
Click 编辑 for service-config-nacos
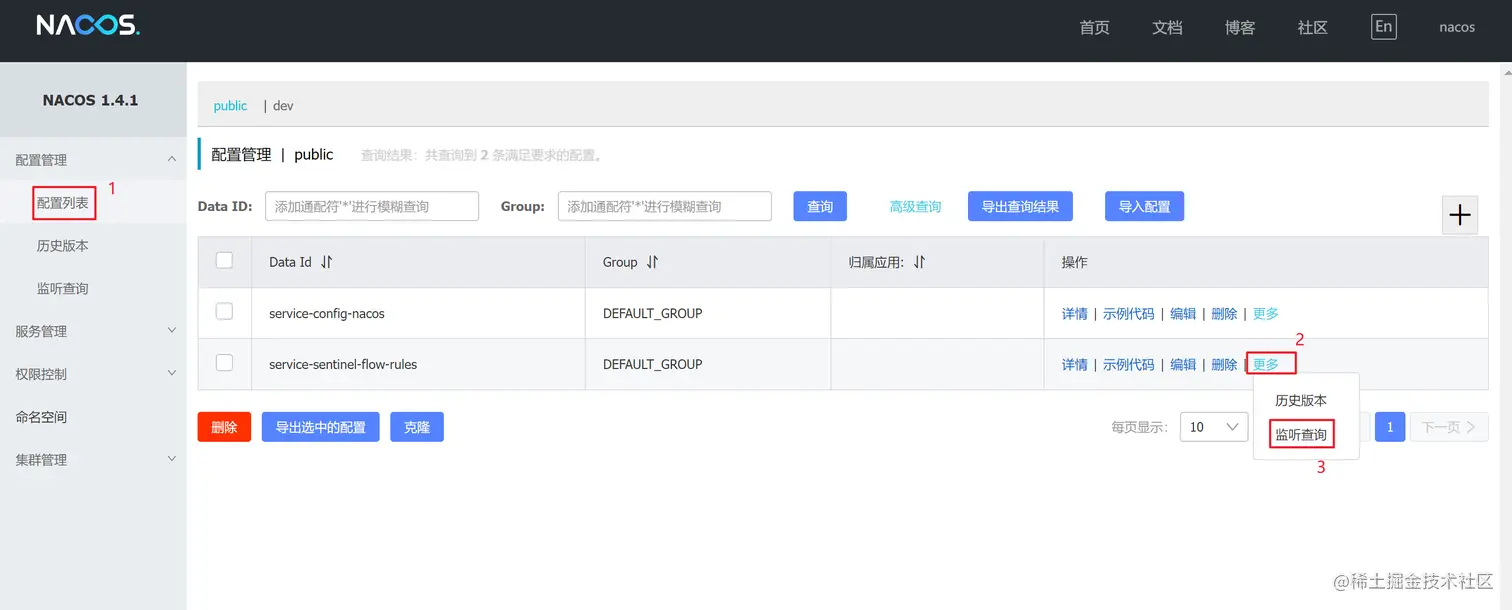1183,314
